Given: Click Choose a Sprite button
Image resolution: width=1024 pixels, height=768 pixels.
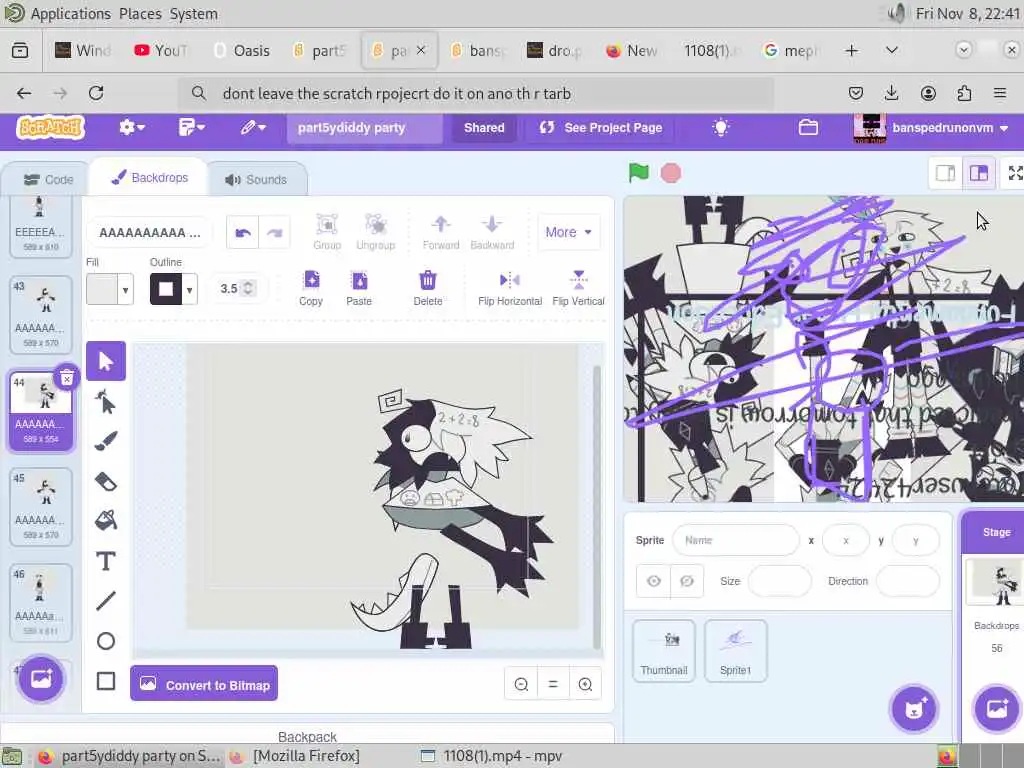Looking at the screenshot, I should pyautogui.click(x=914, y=709).
